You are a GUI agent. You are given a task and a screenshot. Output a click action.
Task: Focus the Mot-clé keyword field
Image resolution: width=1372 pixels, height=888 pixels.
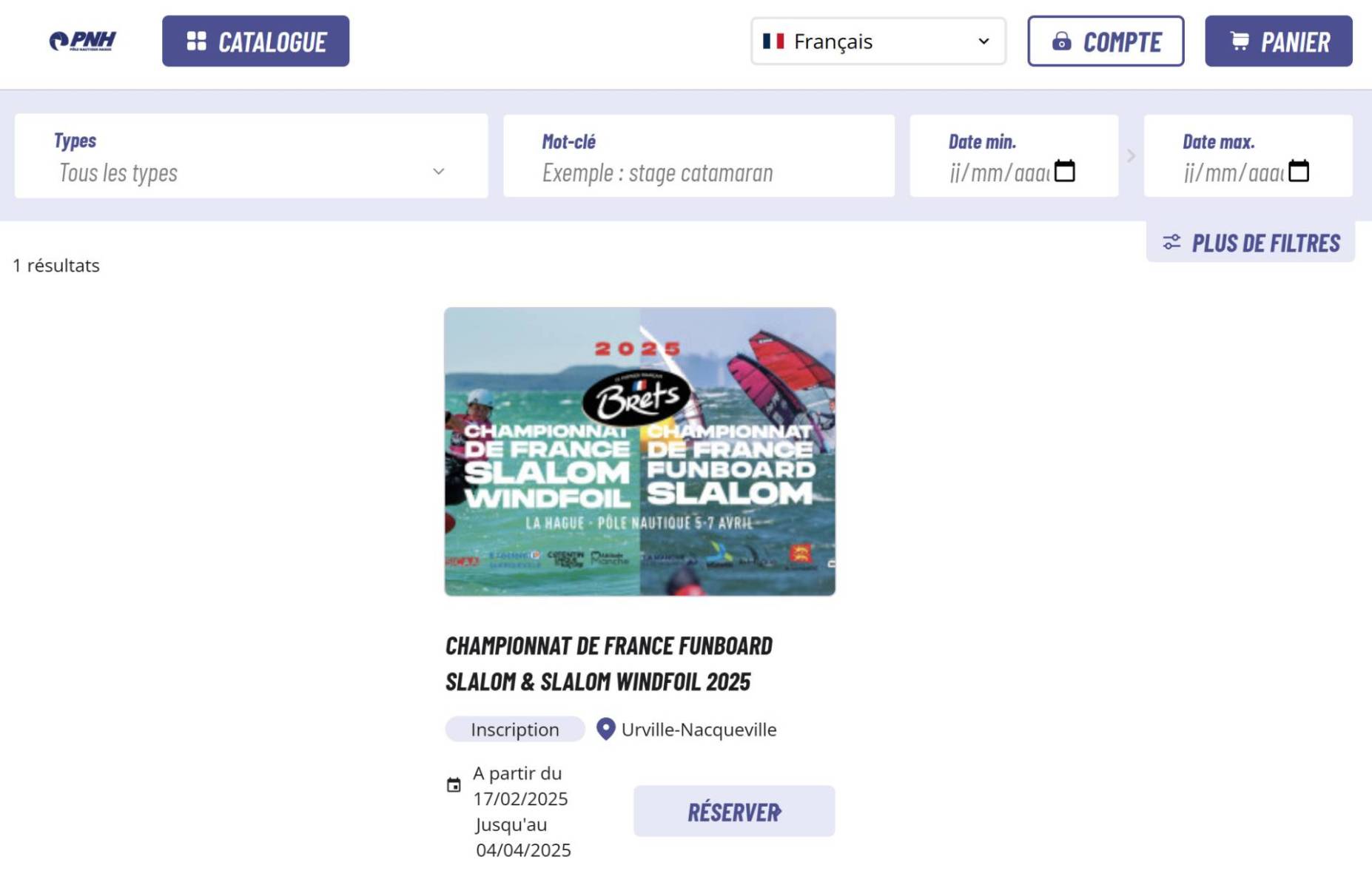(x=699, y=156)
